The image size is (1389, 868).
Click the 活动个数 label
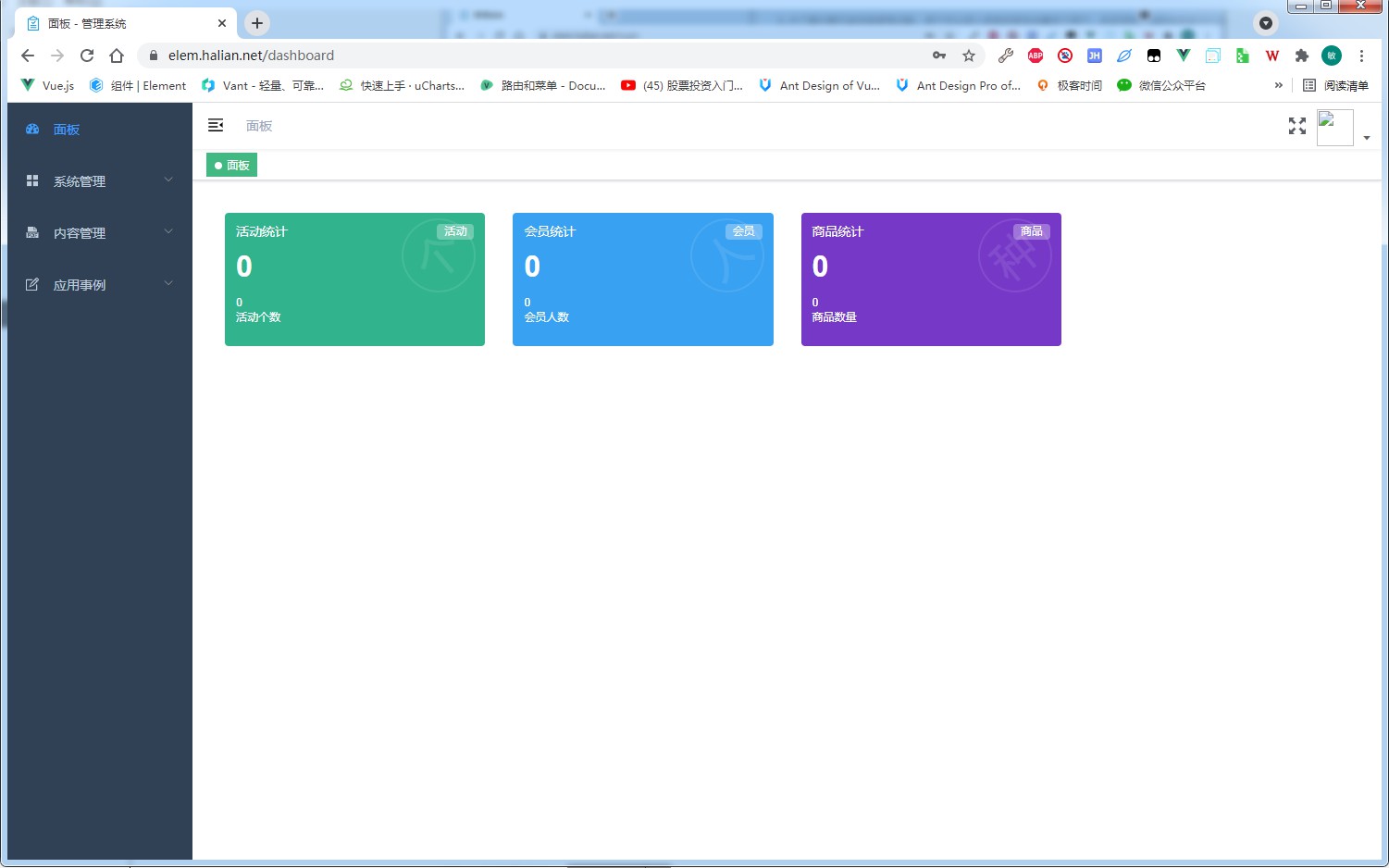pos(258,316)
